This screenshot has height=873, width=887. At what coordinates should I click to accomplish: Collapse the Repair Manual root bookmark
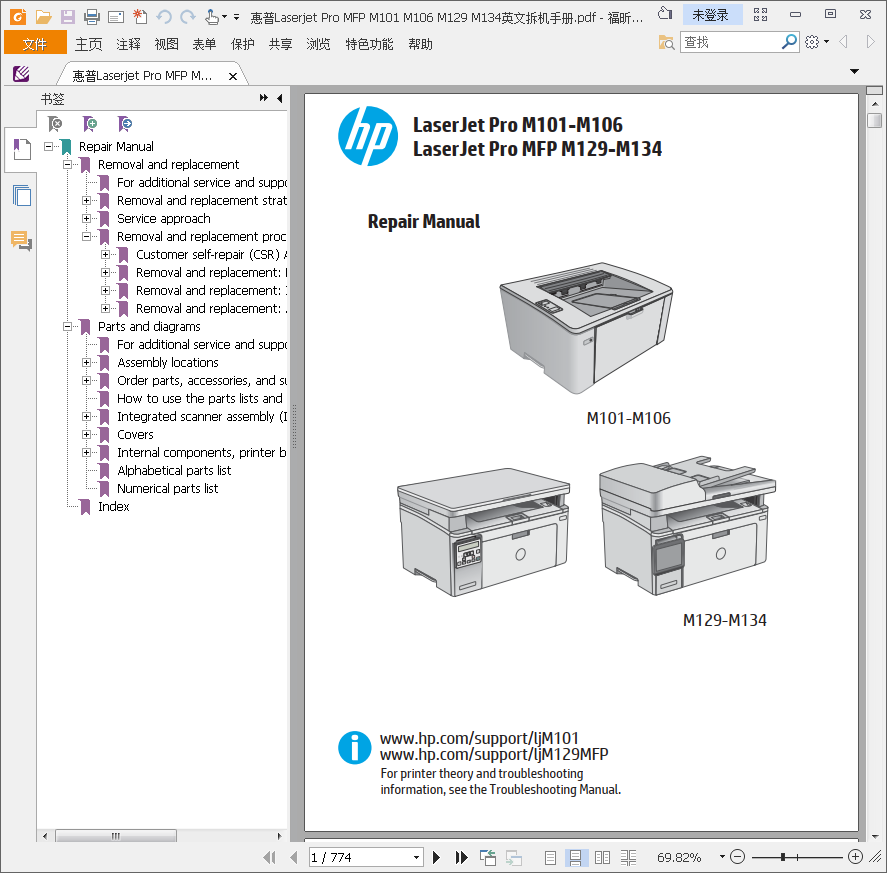tap(49, 147)
